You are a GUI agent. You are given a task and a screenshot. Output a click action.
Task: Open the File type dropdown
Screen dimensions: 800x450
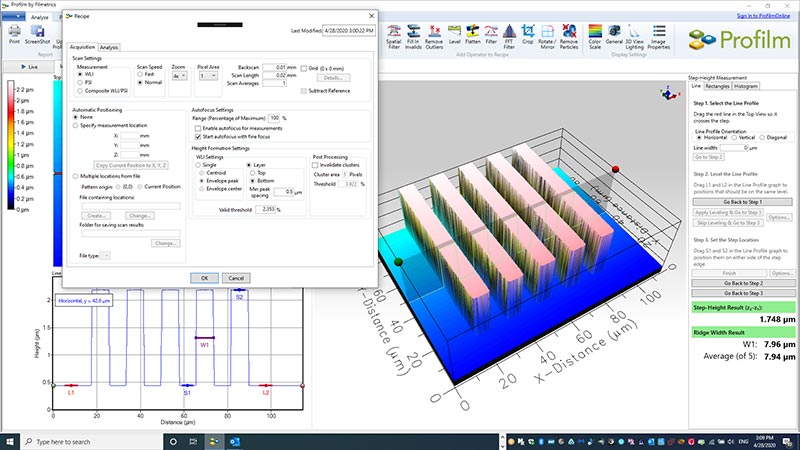(107, 256)
